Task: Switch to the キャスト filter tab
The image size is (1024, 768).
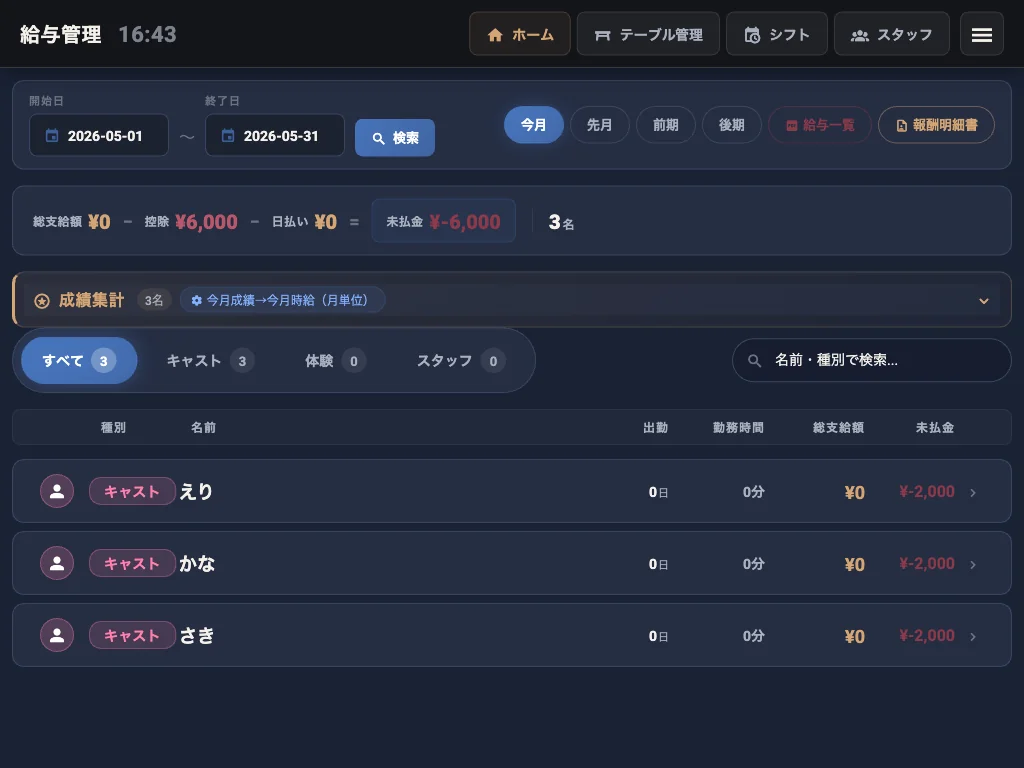Action: click(210, 360)
